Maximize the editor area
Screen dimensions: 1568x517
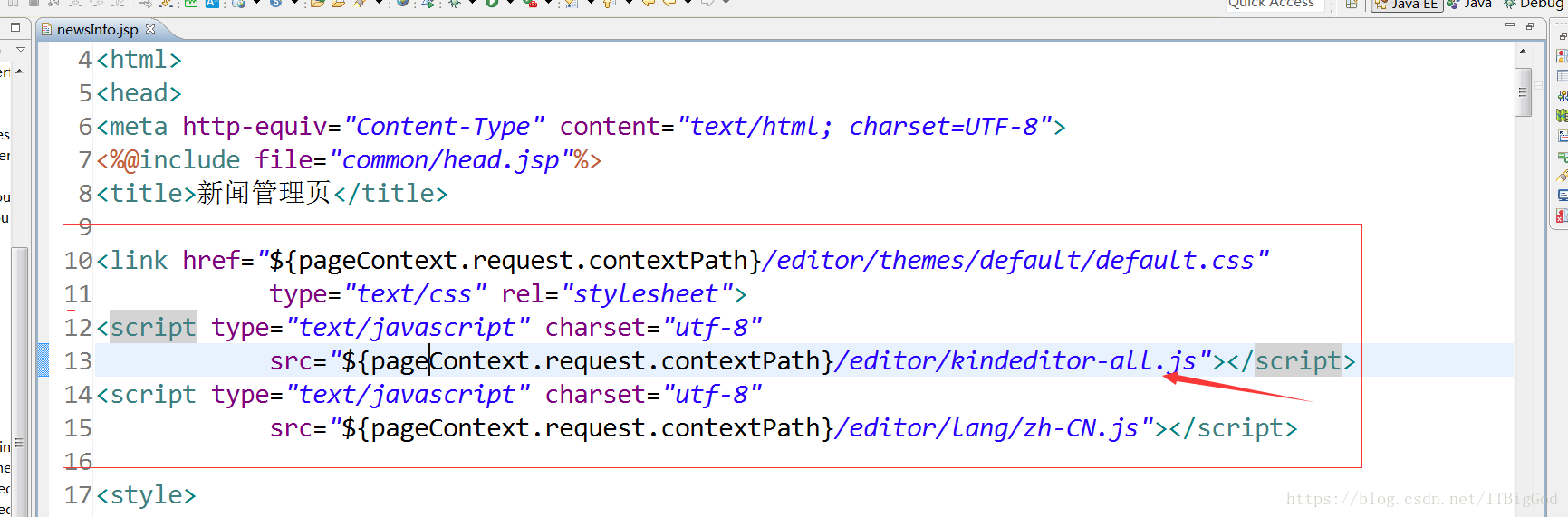pyautogui.click(x=1530, y=26)
